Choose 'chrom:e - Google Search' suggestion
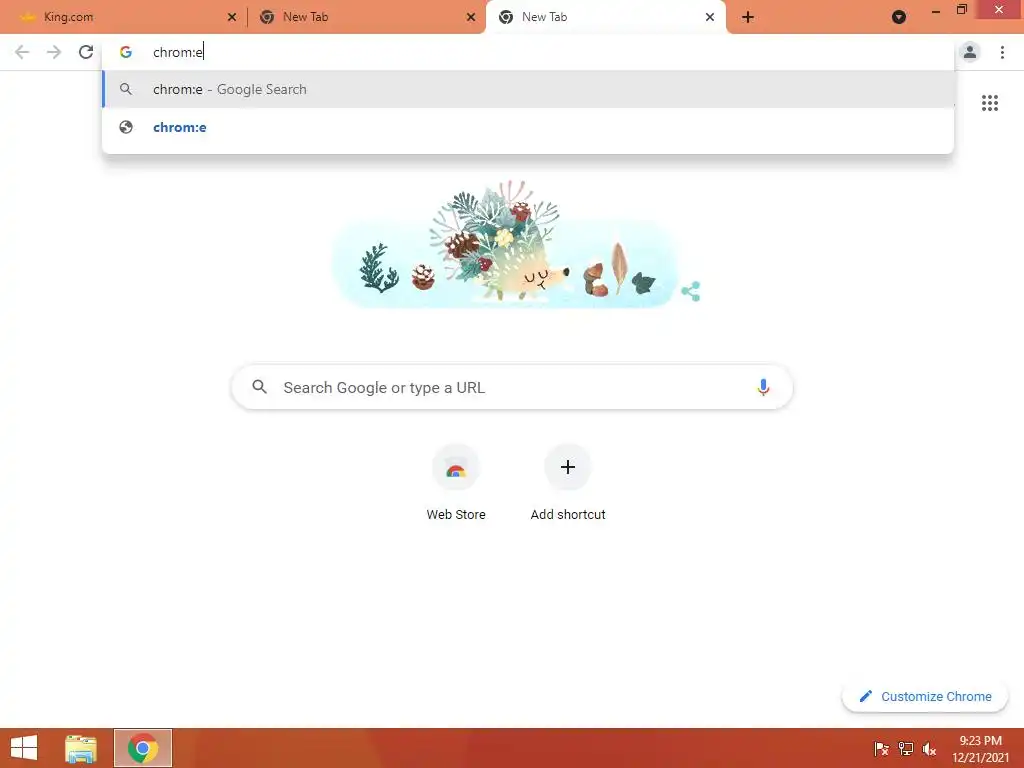 [528, 89]
